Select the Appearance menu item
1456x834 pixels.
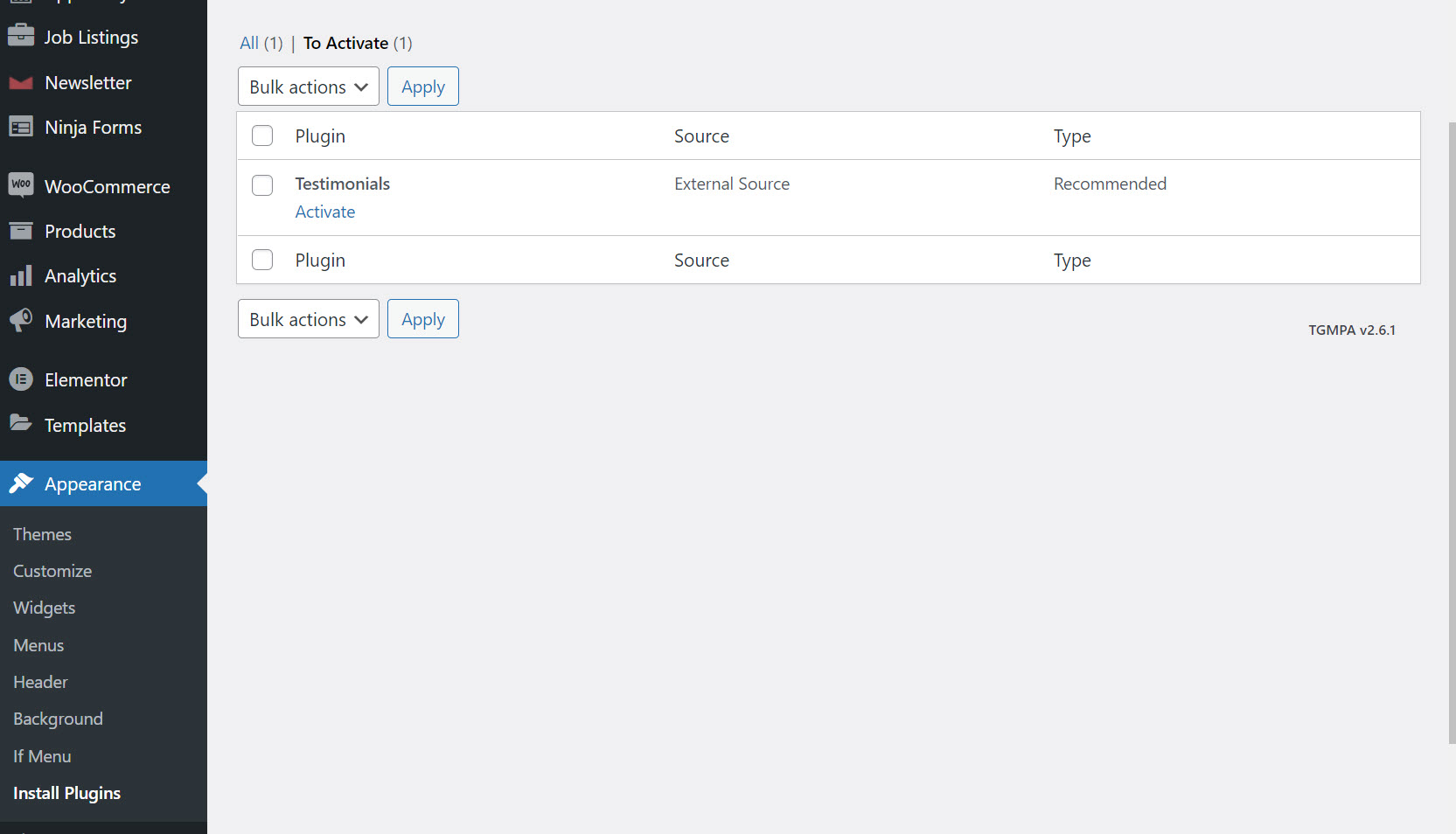tap(103, 483)
